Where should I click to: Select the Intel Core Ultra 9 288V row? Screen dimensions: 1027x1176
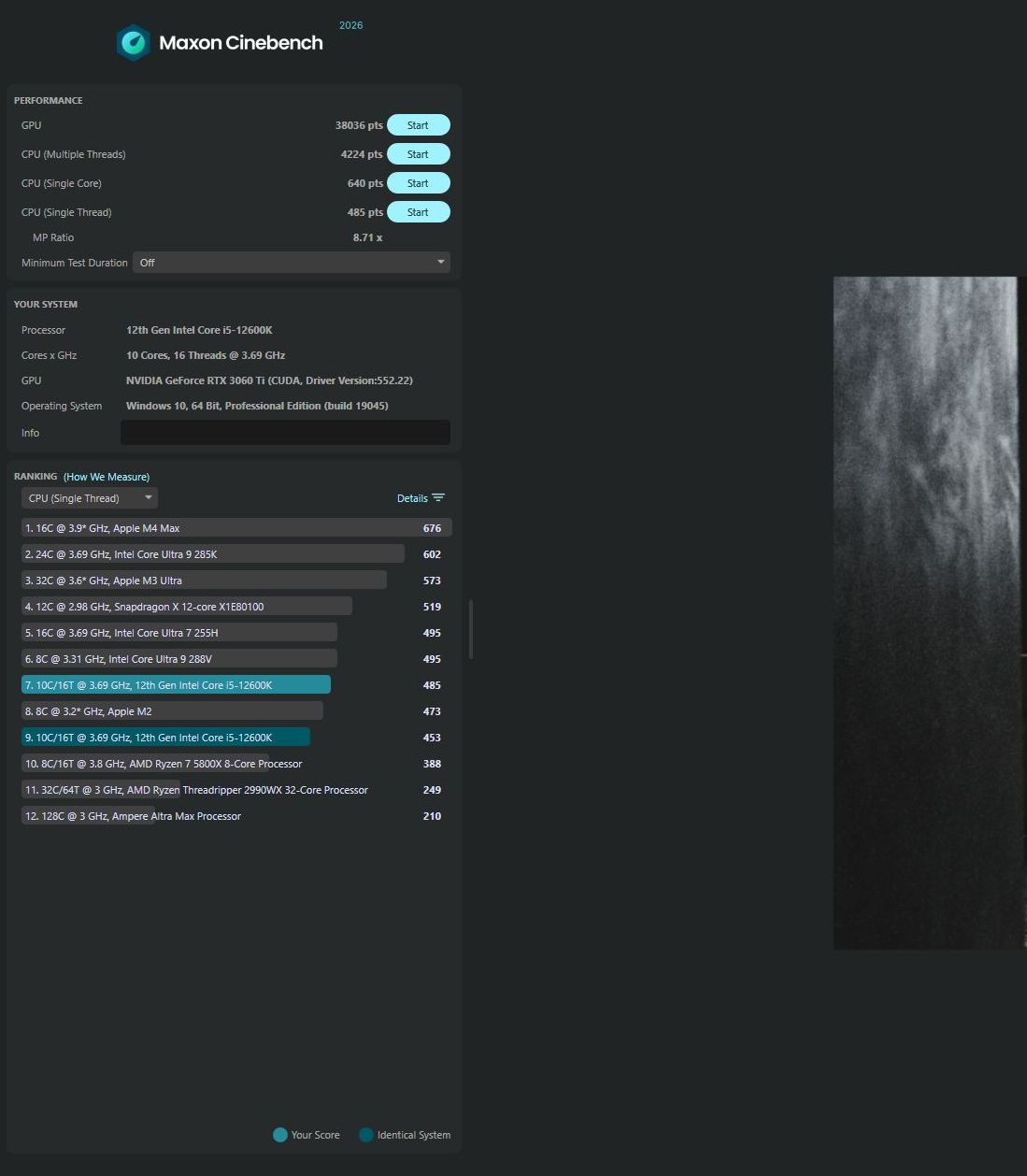236,659
